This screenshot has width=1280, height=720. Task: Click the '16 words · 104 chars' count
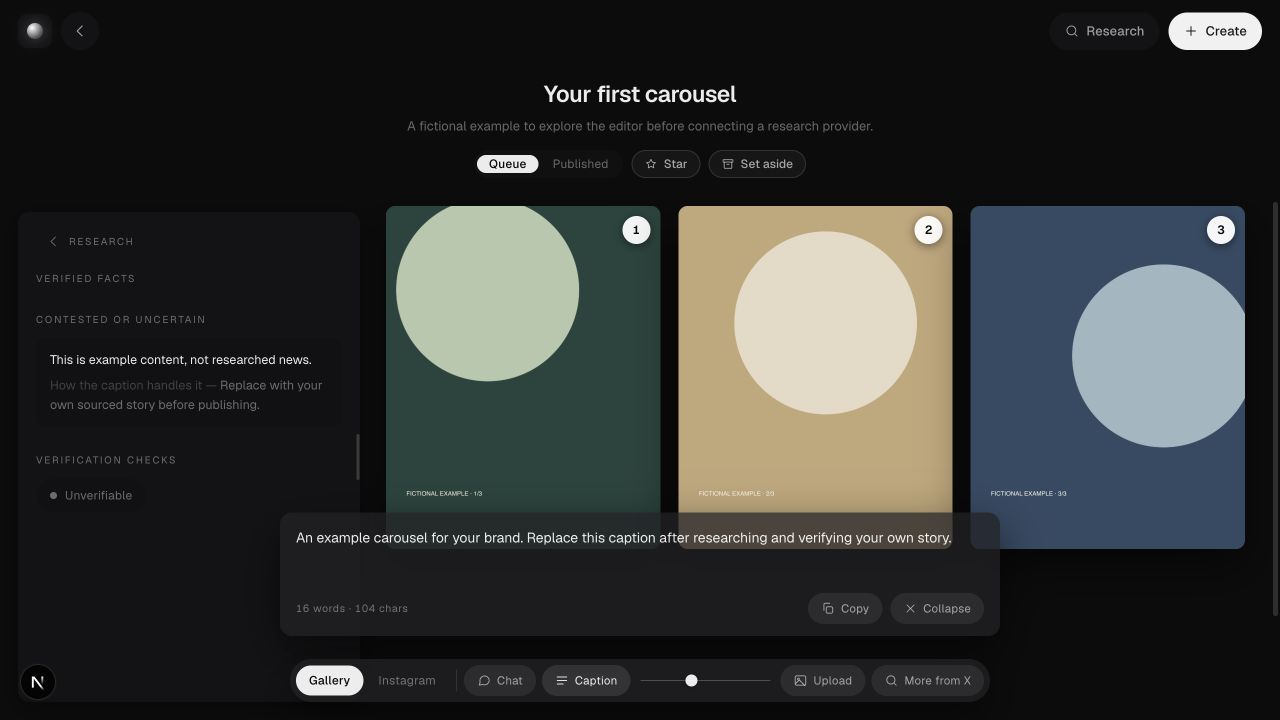352,608
